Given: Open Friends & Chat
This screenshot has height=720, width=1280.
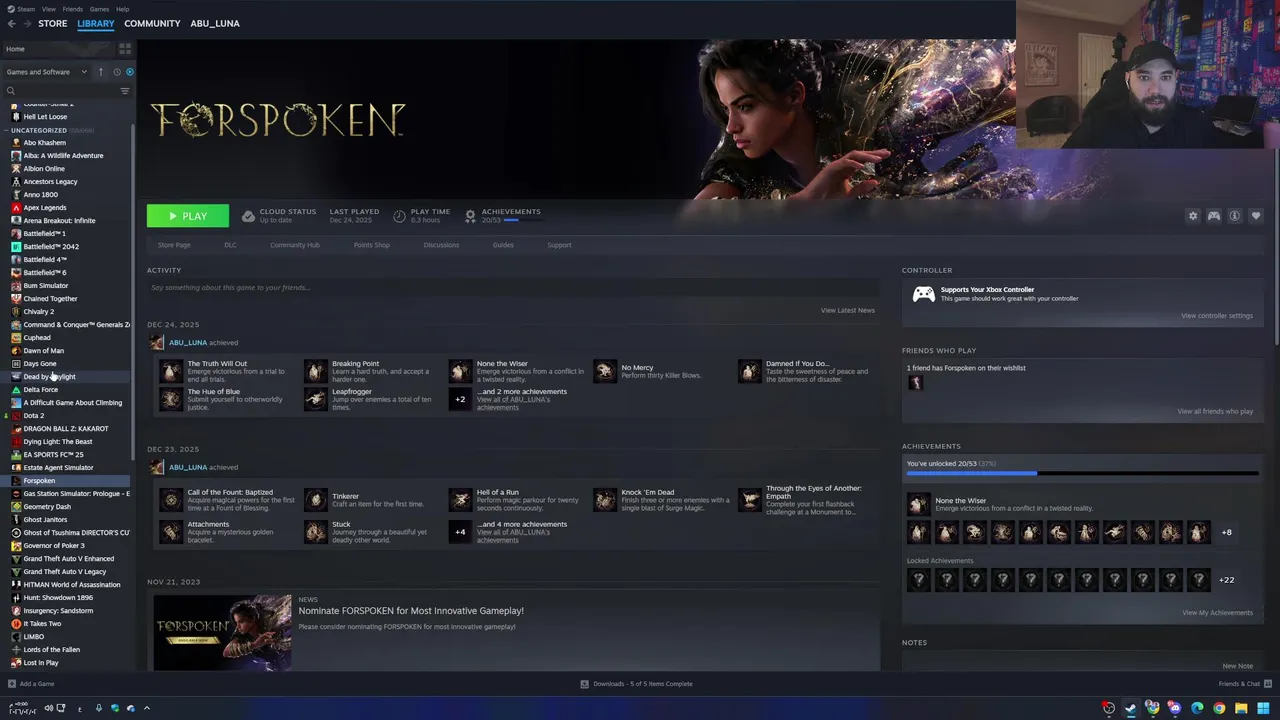Looking at the screenshot, I should (1243, 684).
